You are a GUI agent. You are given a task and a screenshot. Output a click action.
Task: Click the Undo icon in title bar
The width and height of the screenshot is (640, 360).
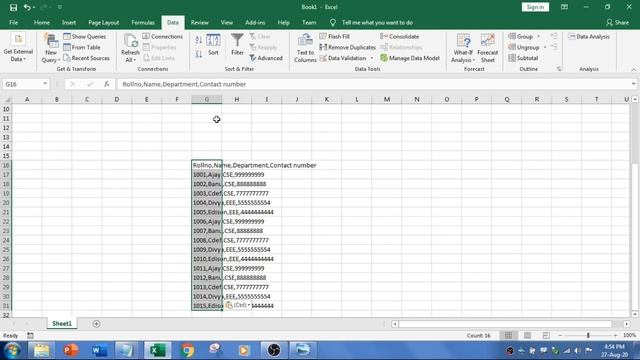pos(27,7)
